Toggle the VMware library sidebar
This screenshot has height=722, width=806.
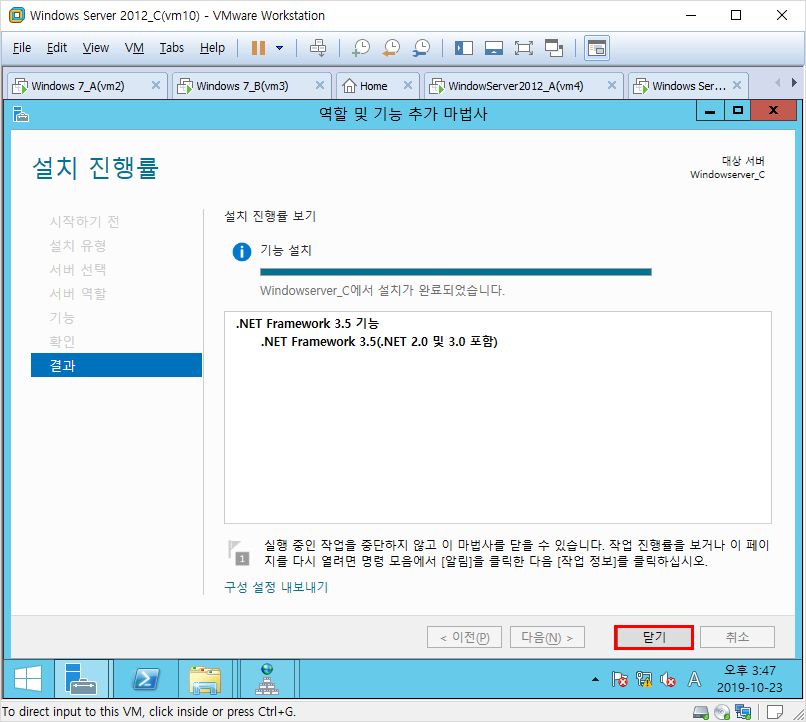coord(464,48)
